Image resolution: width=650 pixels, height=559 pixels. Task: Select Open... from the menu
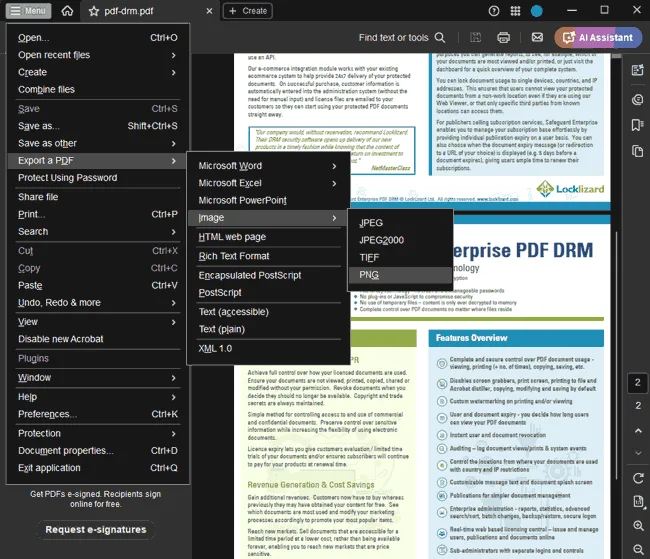pos(98,38)
